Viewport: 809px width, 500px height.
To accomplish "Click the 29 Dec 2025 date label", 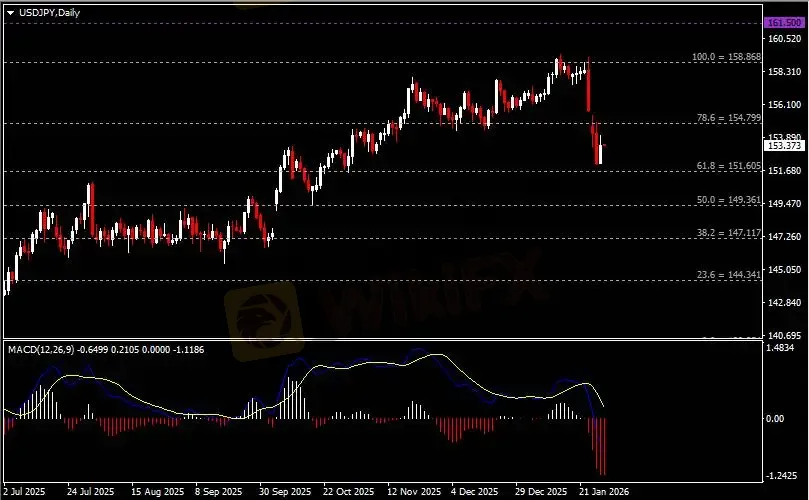I will point(541,491).
